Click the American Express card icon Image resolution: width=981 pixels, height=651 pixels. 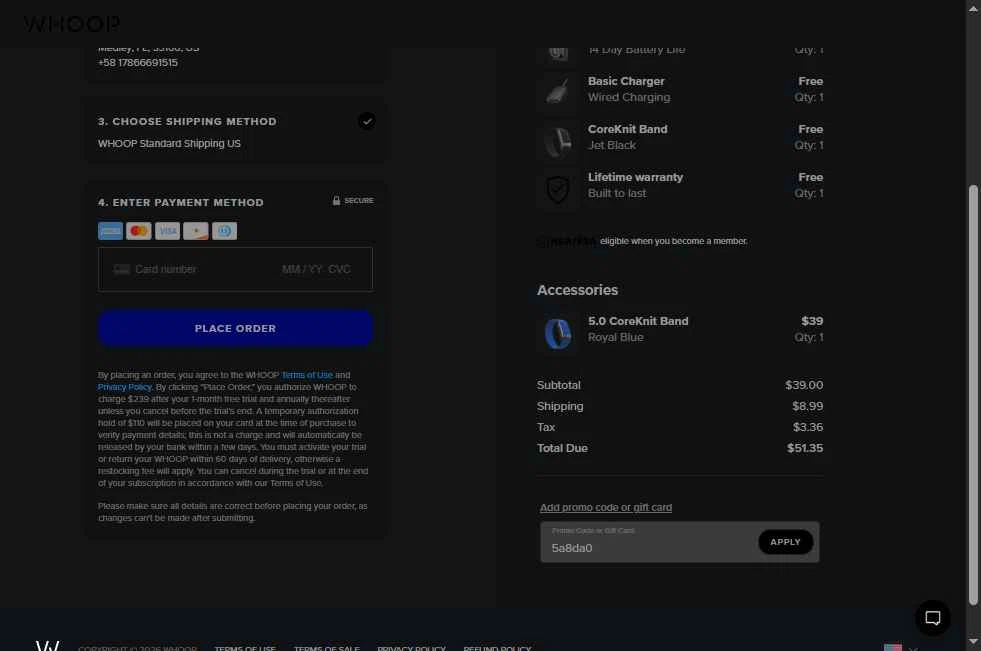tap(110, 231)
